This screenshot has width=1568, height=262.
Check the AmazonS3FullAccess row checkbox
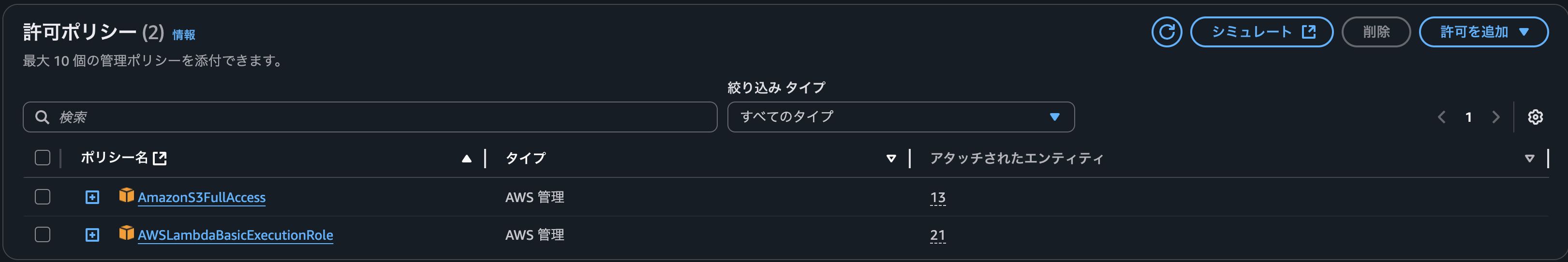[43, 197]
